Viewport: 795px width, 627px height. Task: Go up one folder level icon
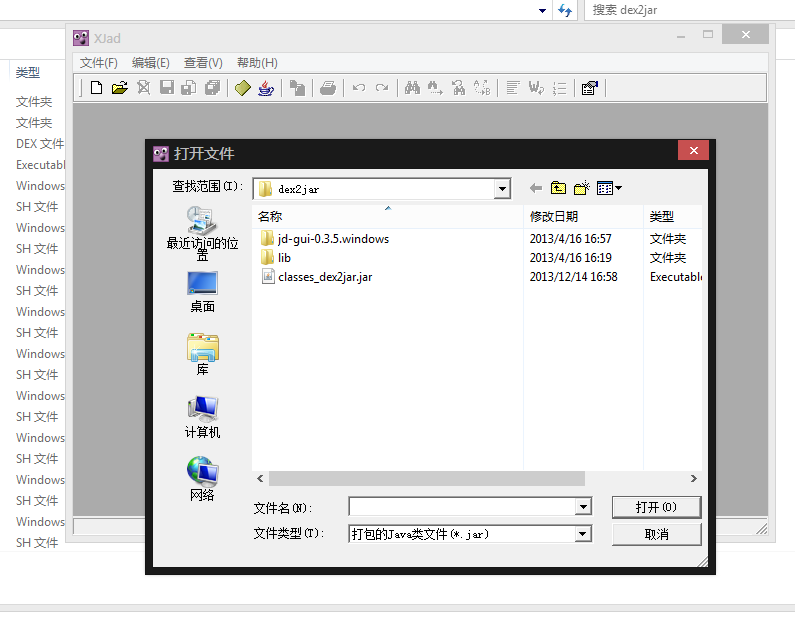(x=558, y=188)
